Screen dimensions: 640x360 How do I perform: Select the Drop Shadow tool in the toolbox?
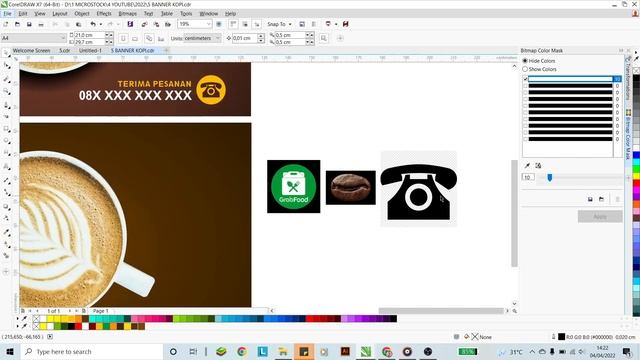point(6,207)
